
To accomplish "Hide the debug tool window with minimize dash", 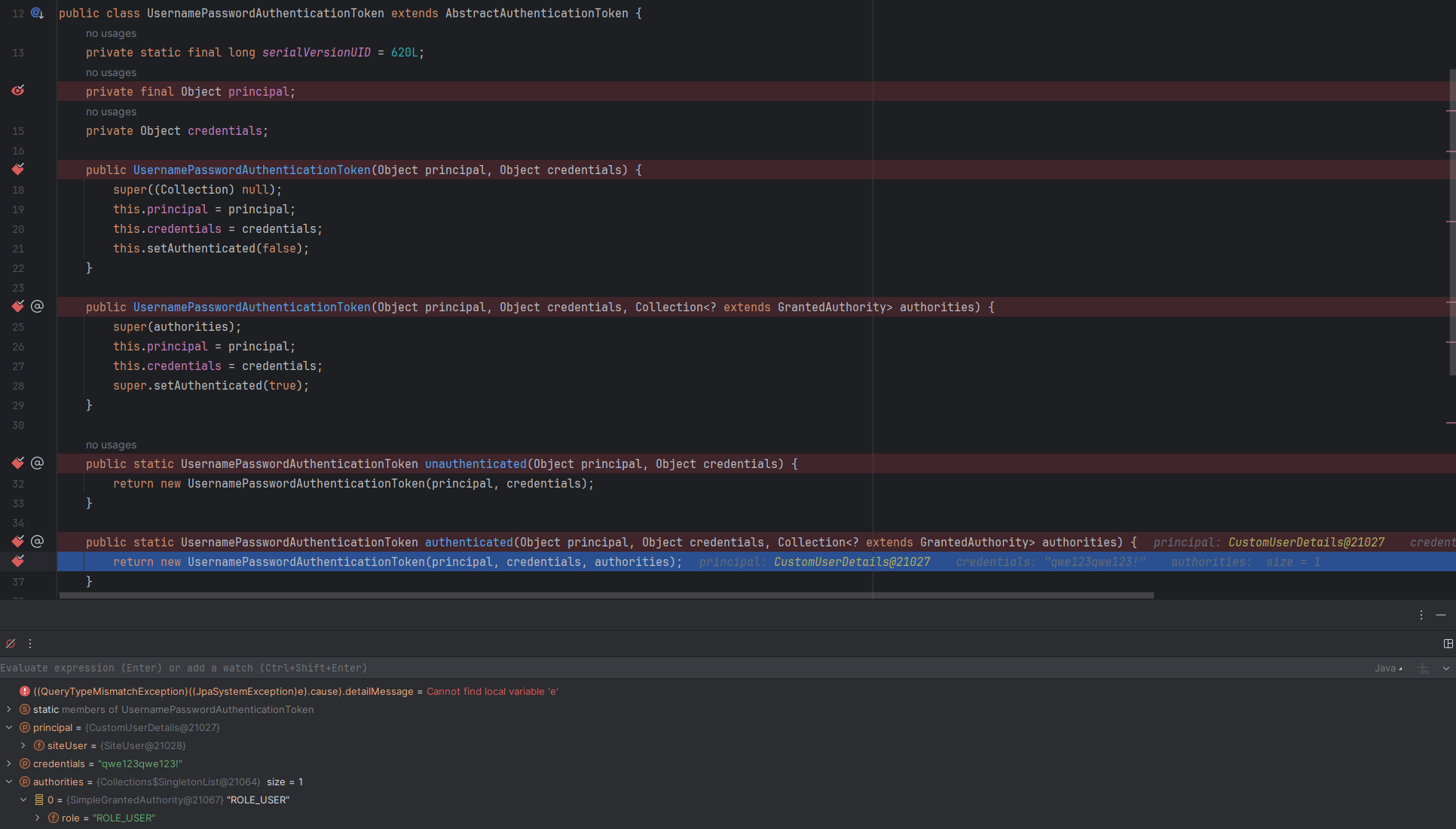I will [x=1441, y=615].
